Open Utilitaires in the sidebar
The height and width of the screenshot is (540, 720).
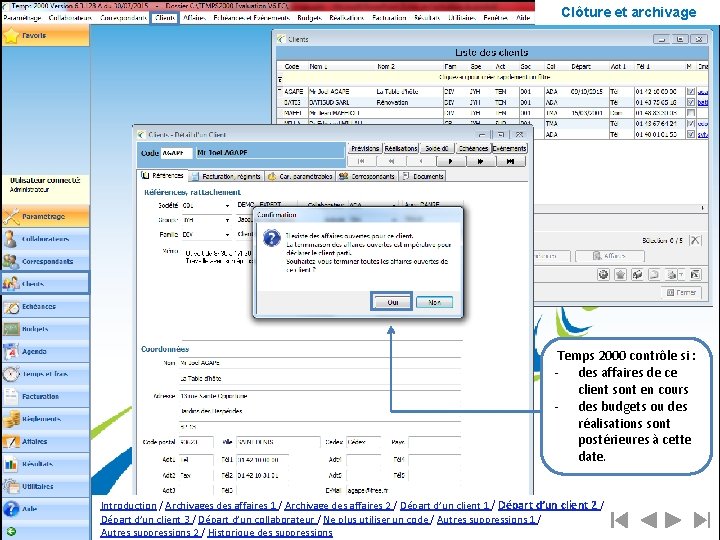pyautogui.click(x=45, y=486)
